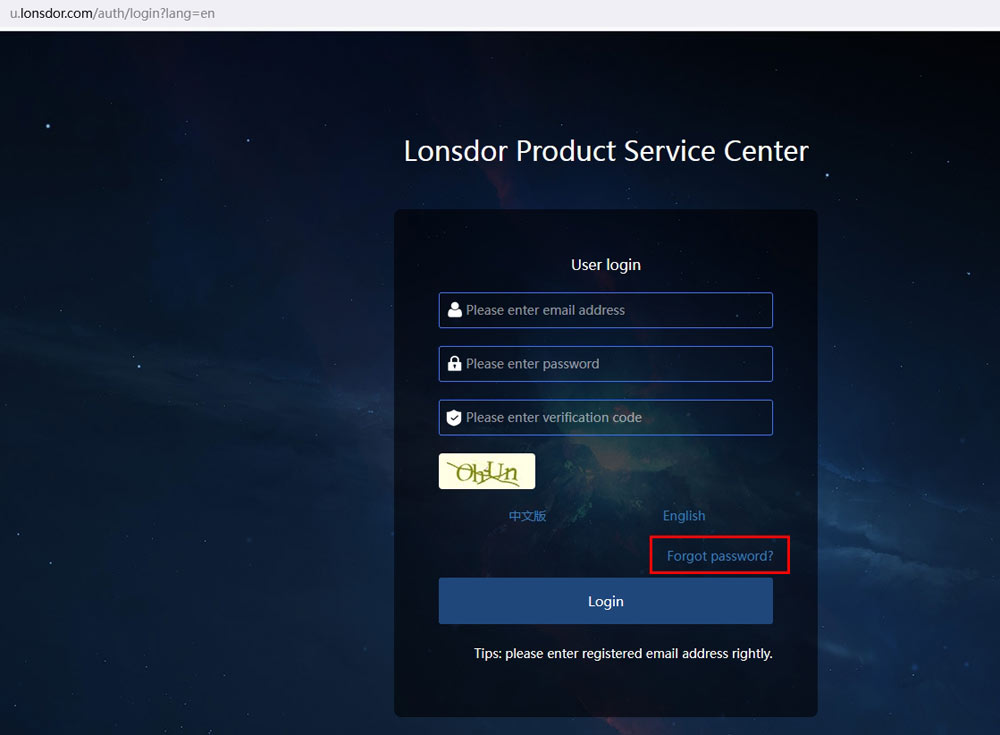Image resolution: width=1000 pixels, height=735 pixels.
Task: Click the 'Please enter email address' placeholder text
Action: [545, 310]
